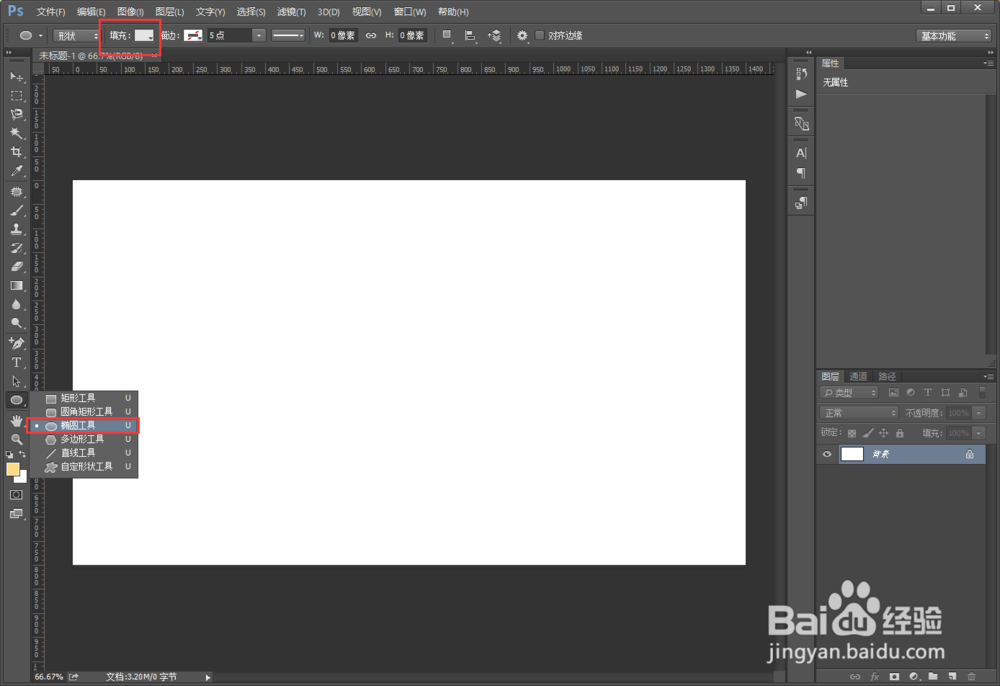Click the stroke color swatch 描边
The width and height of the screenshot is (1000, 686).
(193, 36)
